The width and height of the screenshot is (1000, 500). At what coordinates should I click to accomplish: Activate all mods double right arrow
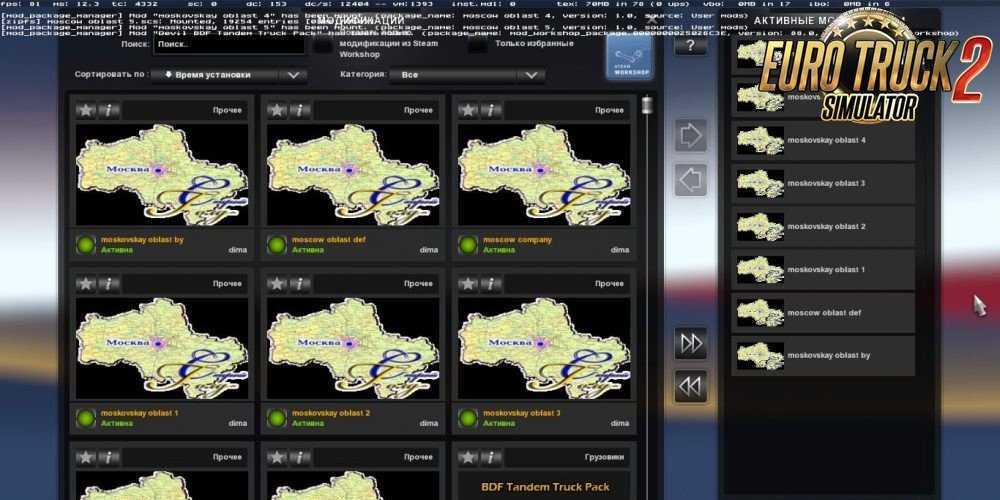pos(691,343)
